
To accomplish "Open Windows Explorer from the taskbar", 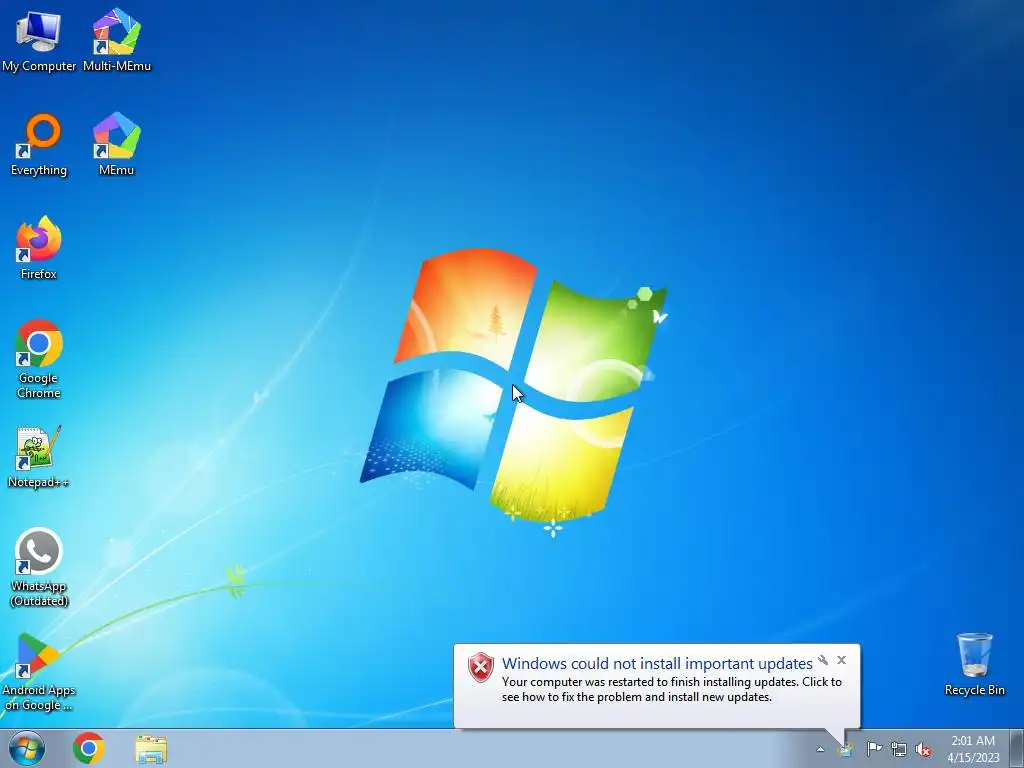I will pyautogui.click(x=151, y=748).
